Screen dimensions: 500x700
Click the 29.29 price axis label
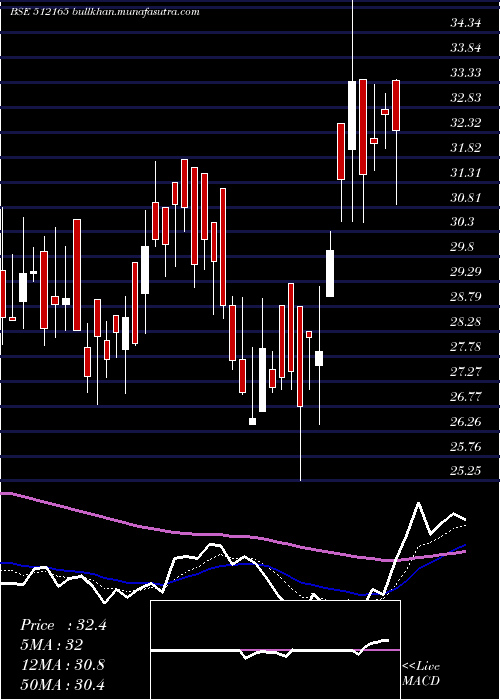(x=466, y=272)
